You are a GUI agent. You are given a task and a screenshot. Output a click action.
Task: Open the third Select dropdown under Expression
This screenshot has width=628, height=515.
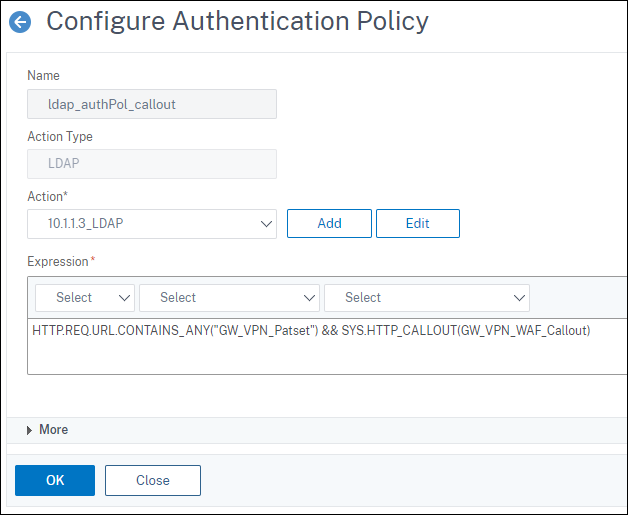point(426,297)
